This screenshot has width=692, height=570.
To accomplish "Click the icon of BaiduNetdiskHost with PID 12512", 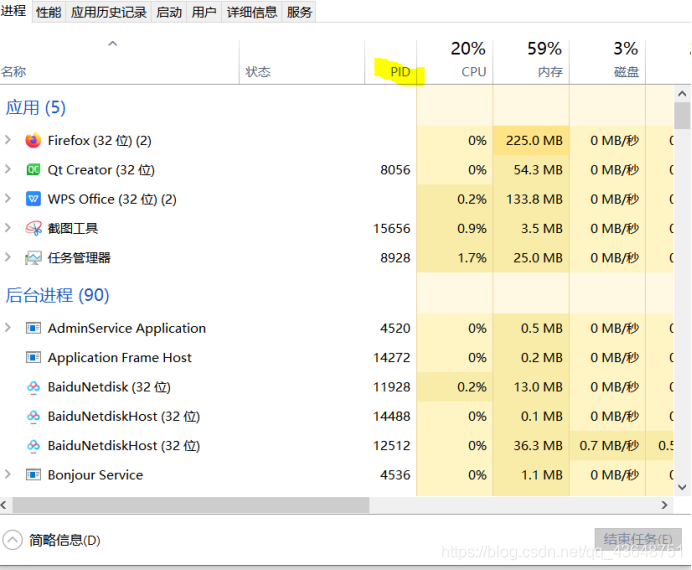I will [33, 446].
